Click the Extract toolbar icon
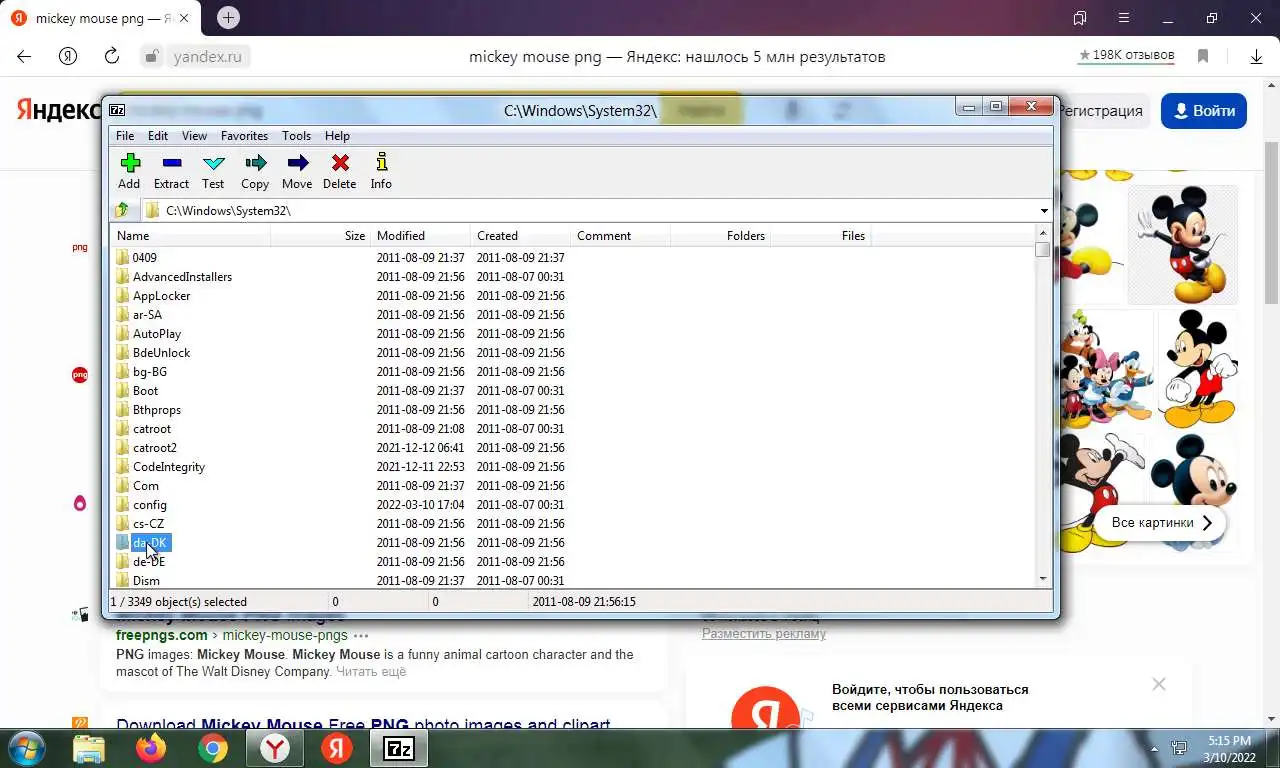 coord(171,170)
